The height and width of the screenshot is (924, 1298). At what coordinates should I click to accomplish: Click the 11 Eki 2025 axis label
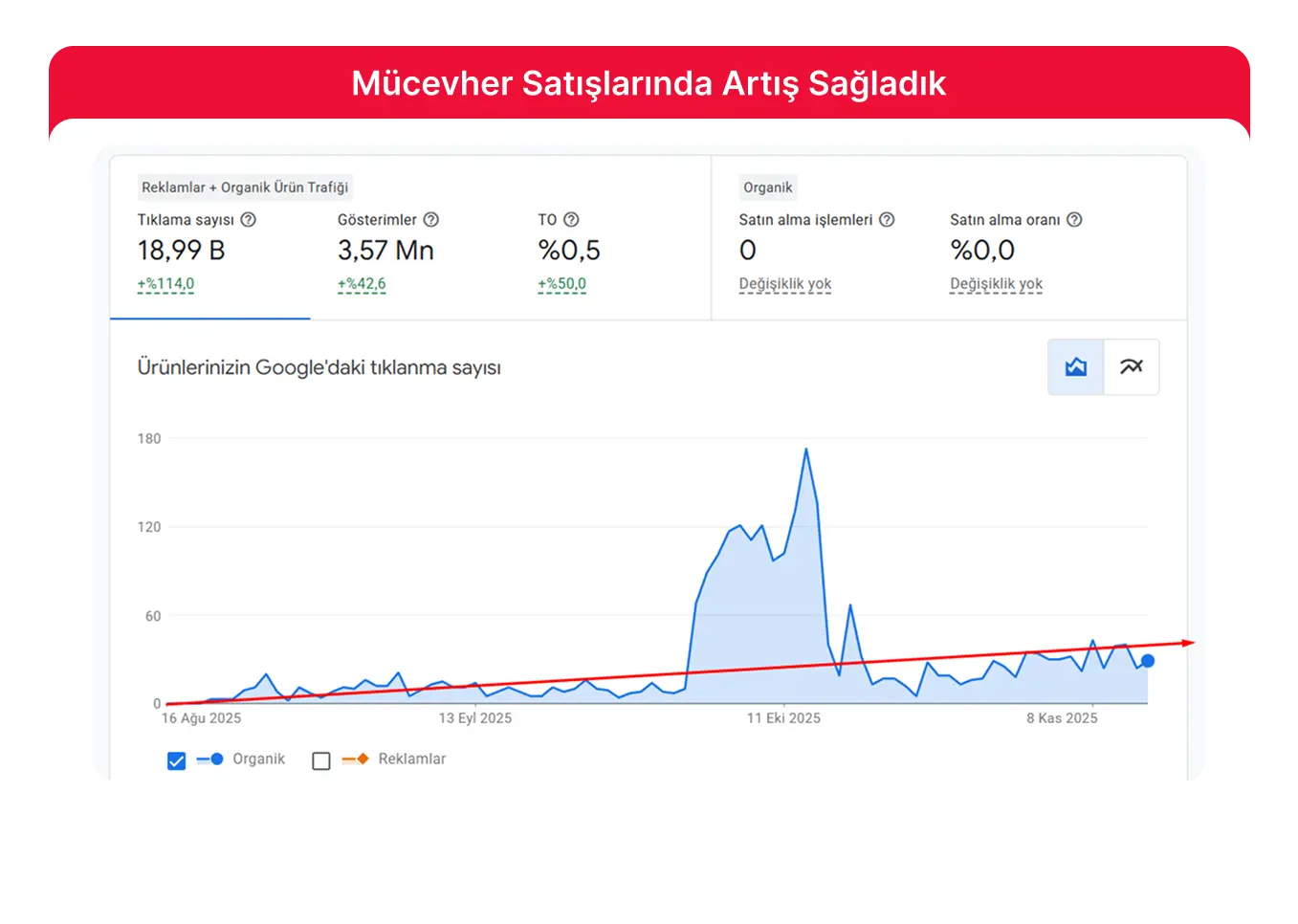tap(784, 717)
